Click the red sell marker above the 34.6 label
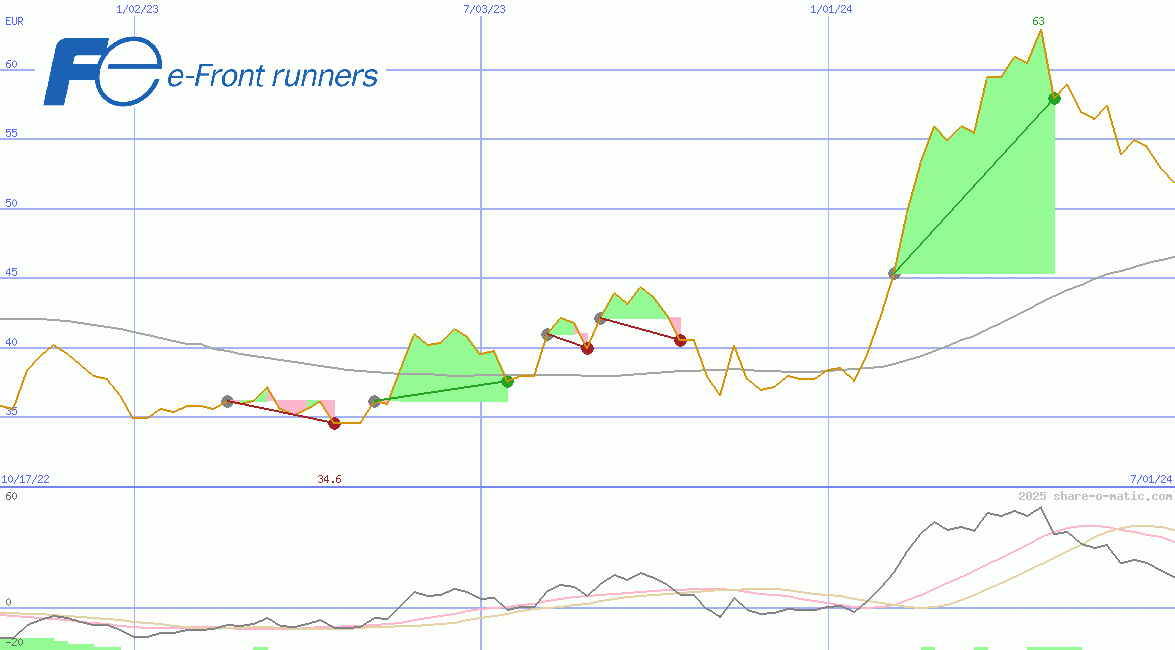The height and width of the screenshot is (650, 1175). (x=334, y=423)
